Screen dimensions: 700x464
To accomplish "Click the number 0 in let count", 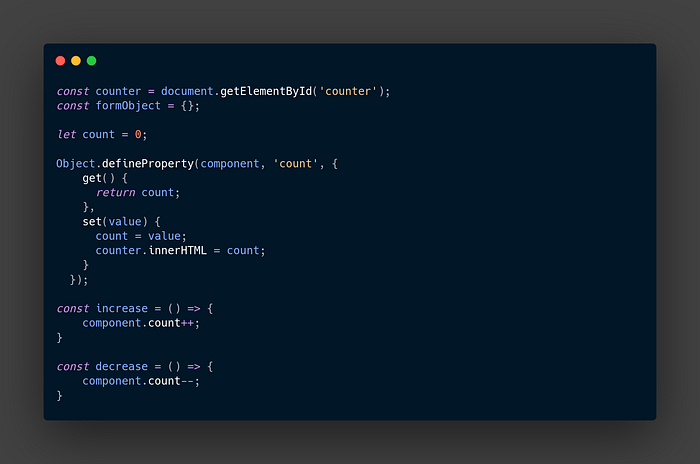I will 138,134.
